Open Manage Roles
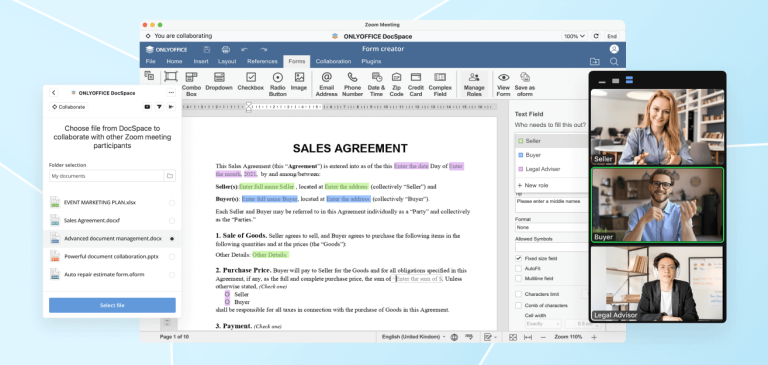The image size is (768, 365). pyautogui.click(x=474, y=84)
